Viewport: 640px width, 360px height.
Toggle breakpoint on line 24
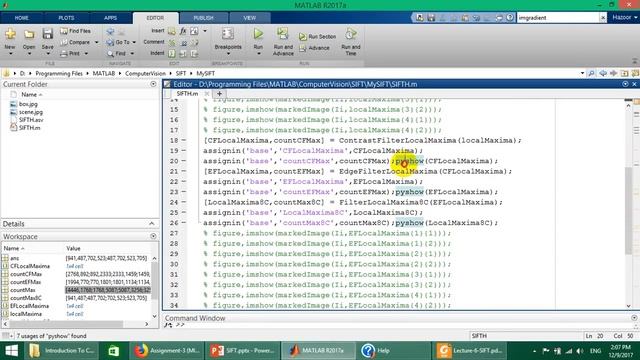point(184,202)
